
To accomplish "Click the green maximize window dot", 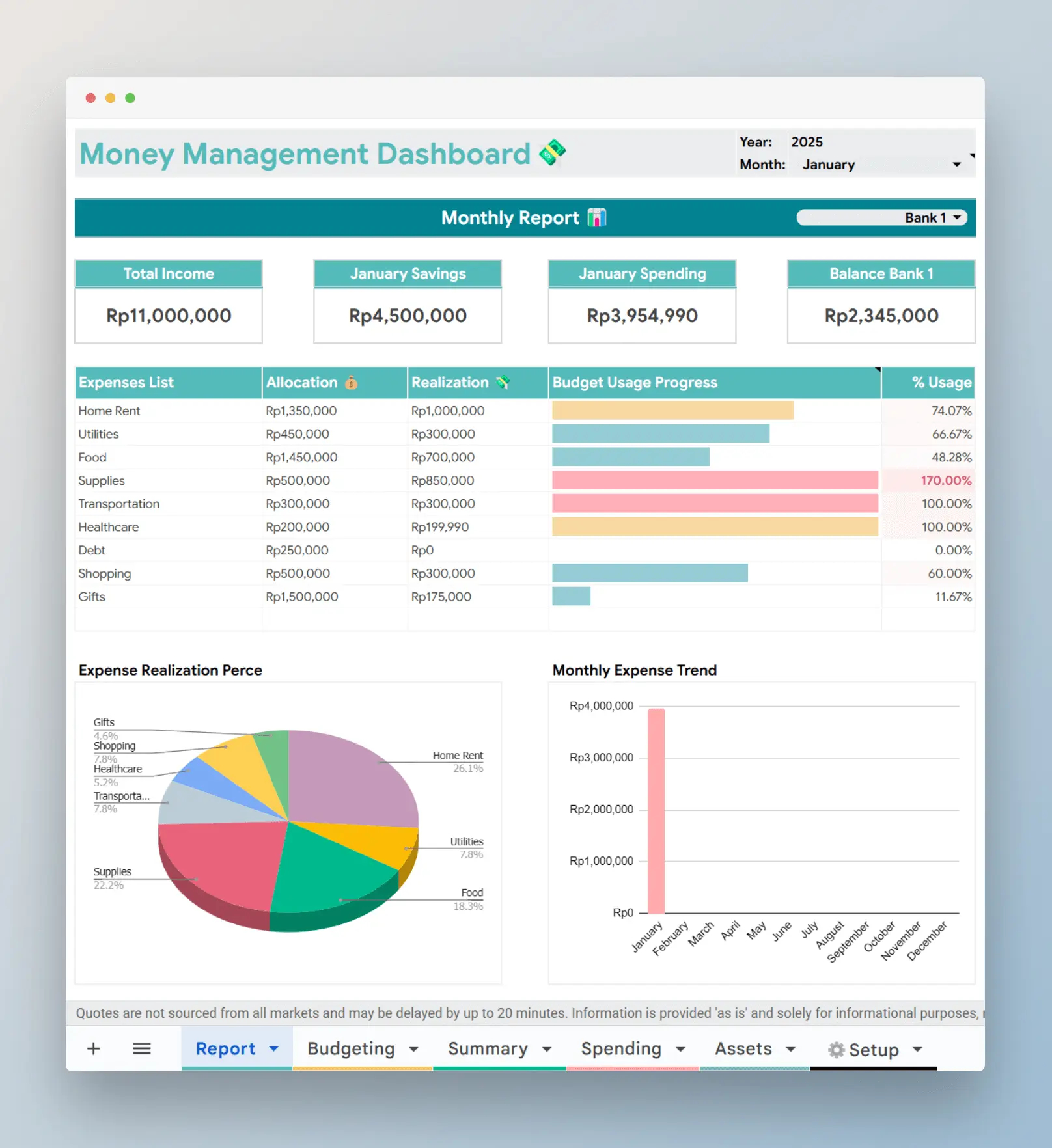I will pyautogui.click(x=130, y=98).
